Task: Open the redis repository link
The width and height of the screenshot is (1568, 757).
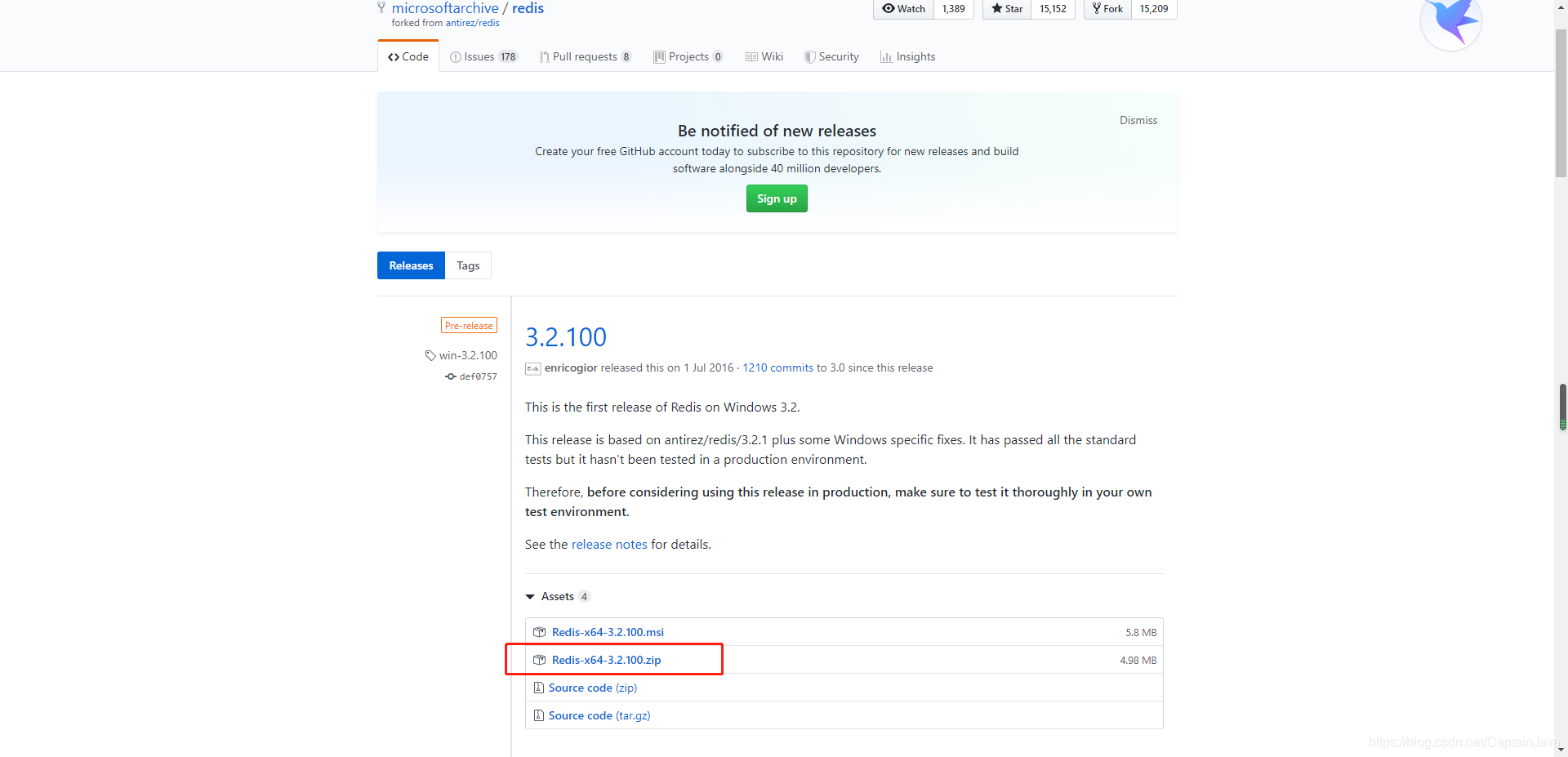Action: tap(528, 8)
